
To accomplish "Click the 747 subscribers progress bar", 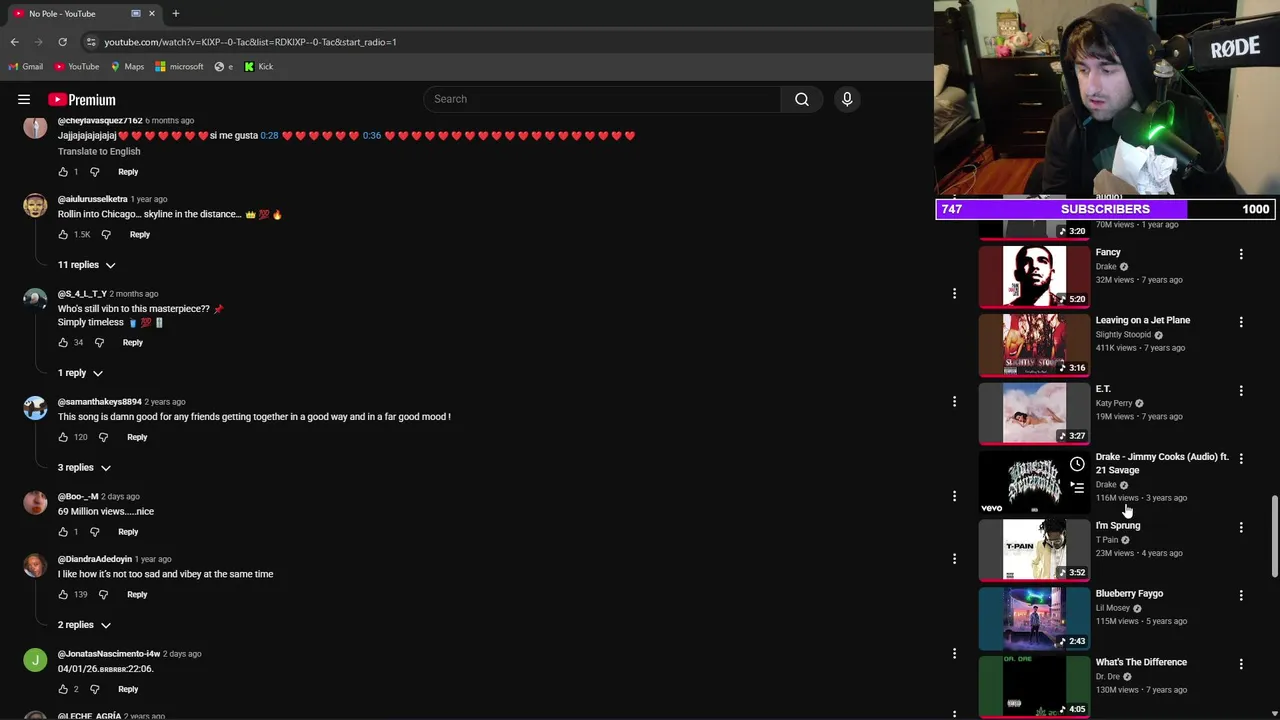I will [x=1106, y=209].
